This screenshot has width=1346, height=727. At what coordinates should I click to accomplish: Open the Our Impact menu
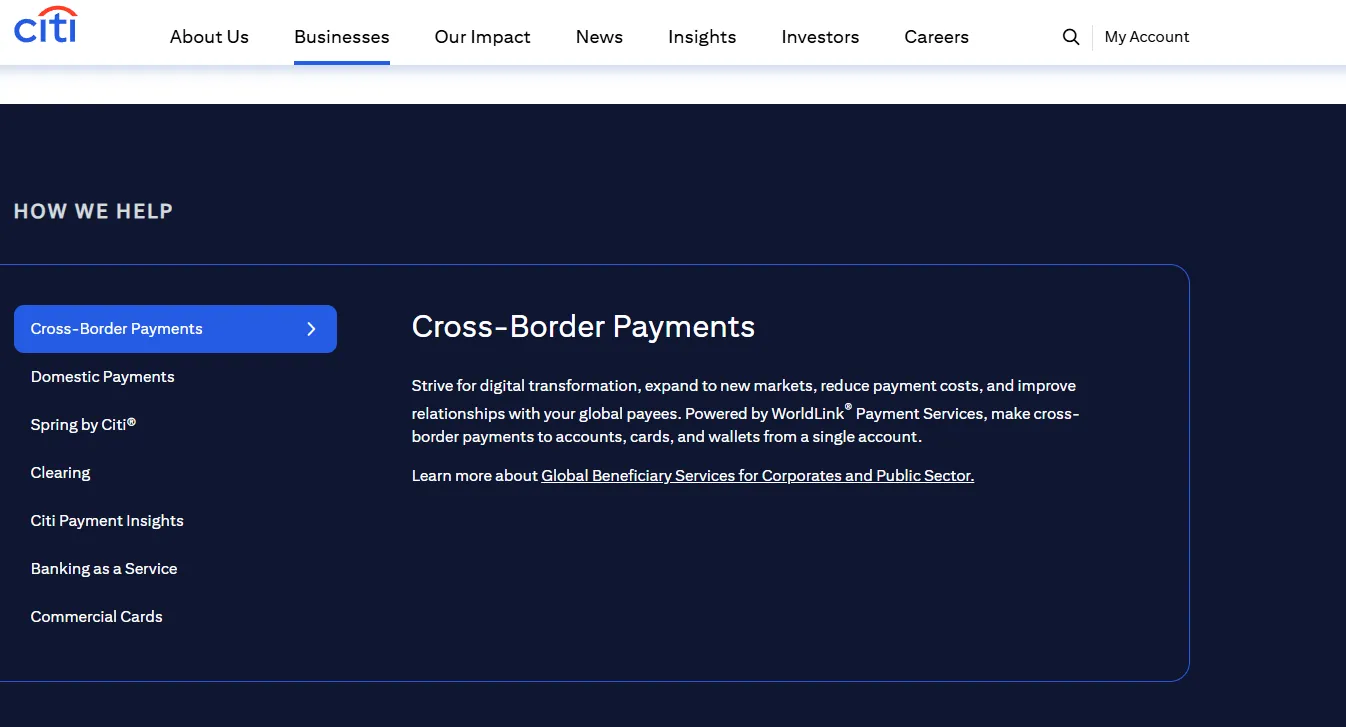[x=483, y=37]
